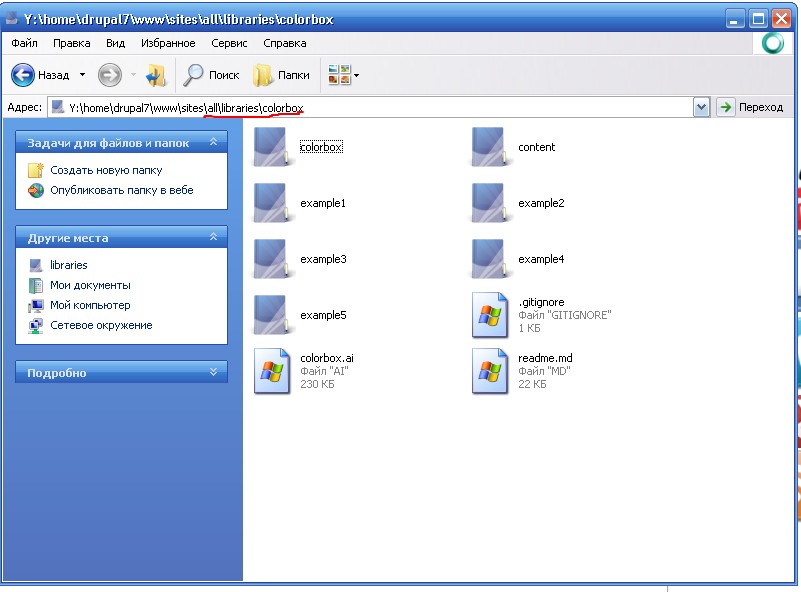The height and width of the screenshot is (592, 801).
Task: Click the .gitignore file name
Action: pos(541,302)
